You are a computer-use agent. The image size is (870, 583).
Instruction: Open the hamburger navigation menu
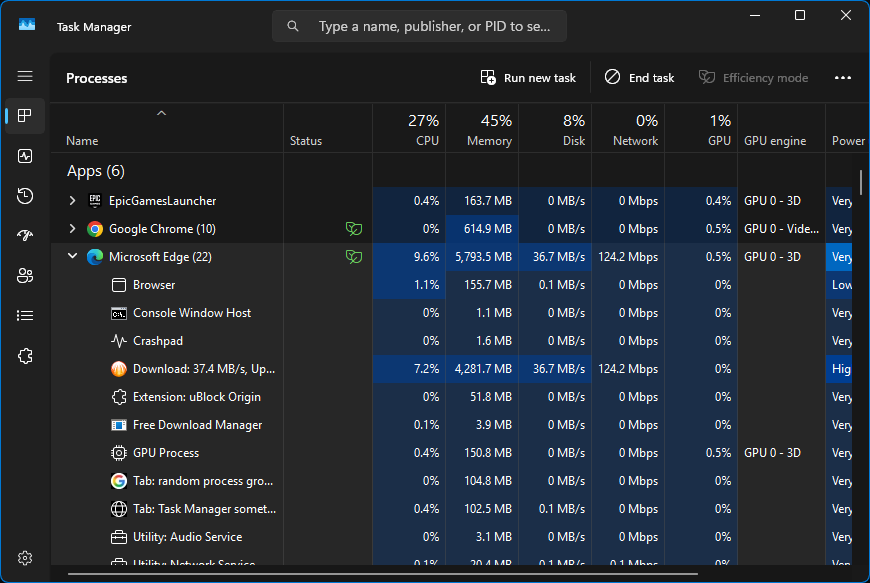pos(25,76)
